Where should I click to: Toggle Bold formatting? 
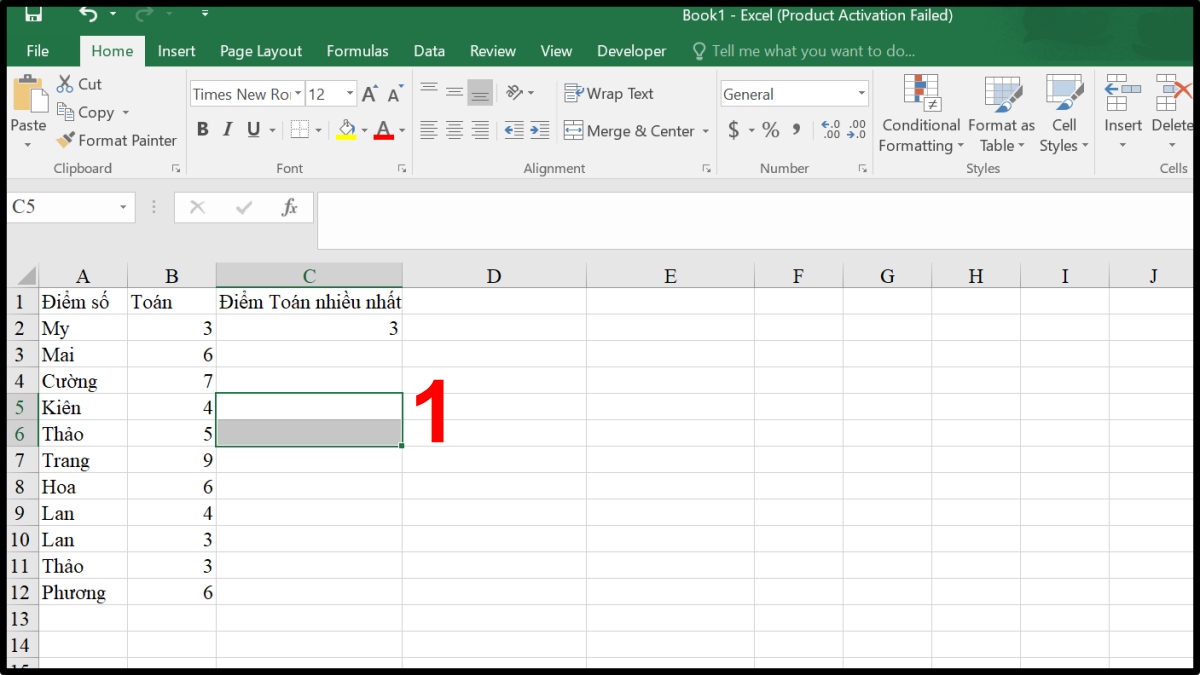(x=203, y=130)
